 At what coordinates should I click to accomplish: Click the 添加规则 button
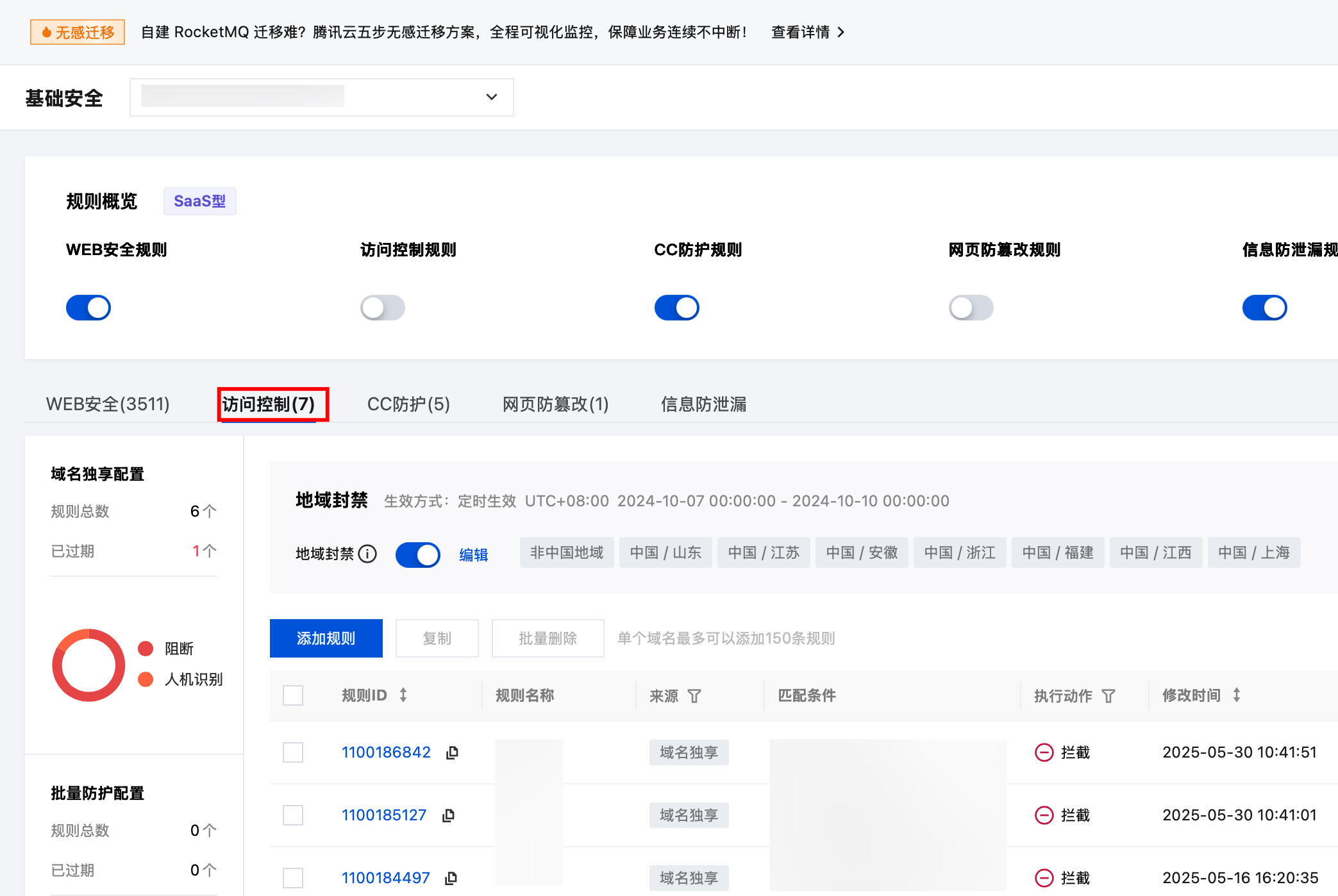(326, 638)
